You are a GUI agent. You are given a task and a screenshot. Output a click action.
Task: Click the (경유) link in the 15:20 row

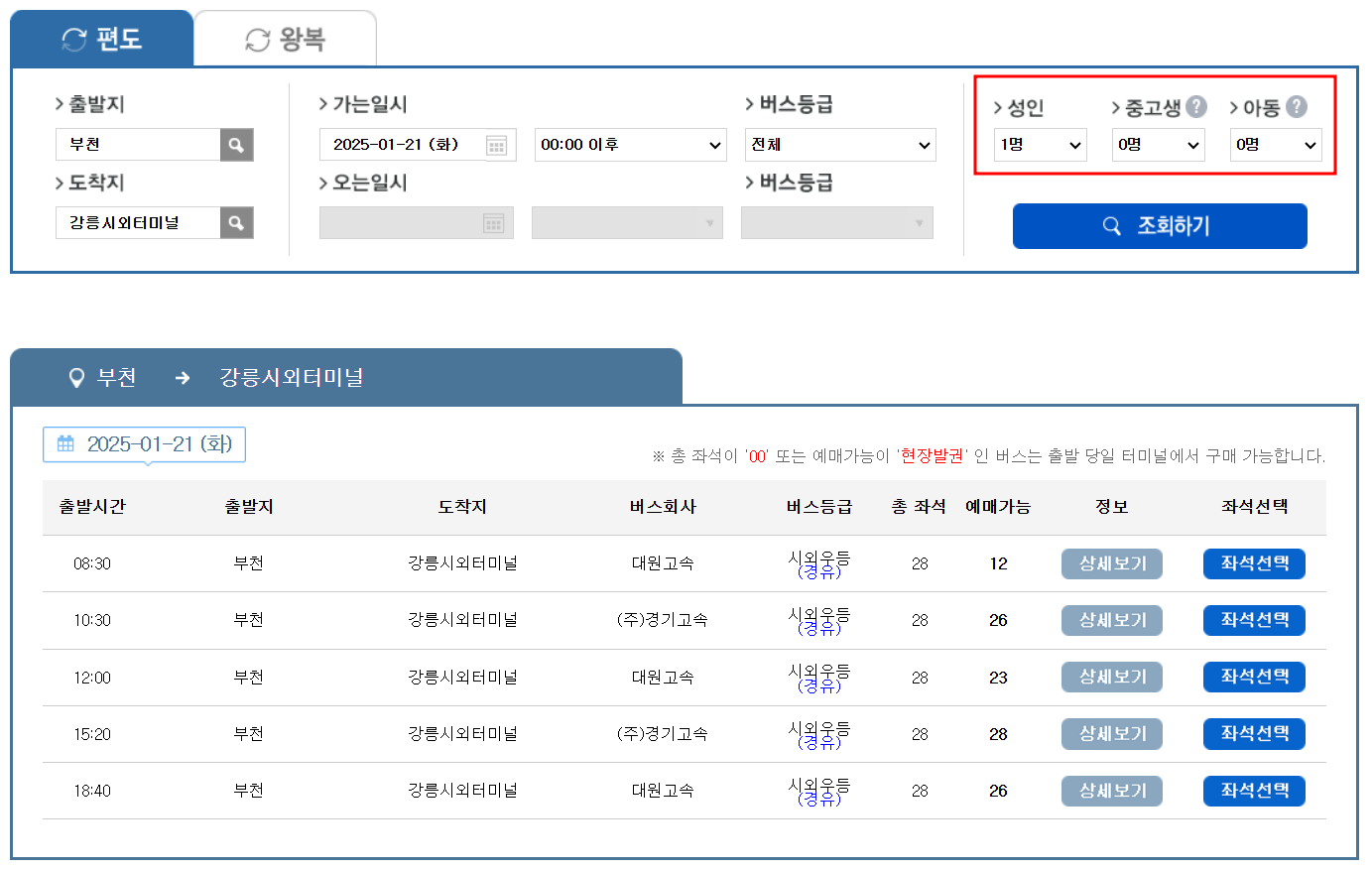[819, 742]
